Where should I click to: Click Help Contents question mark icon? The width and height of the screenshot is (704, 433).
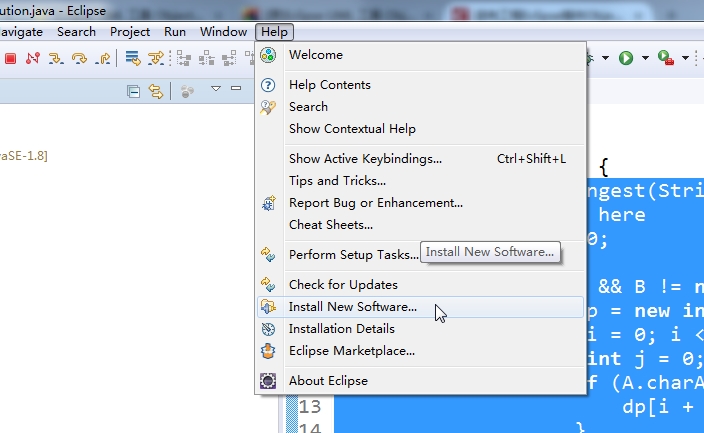[268, 85]
